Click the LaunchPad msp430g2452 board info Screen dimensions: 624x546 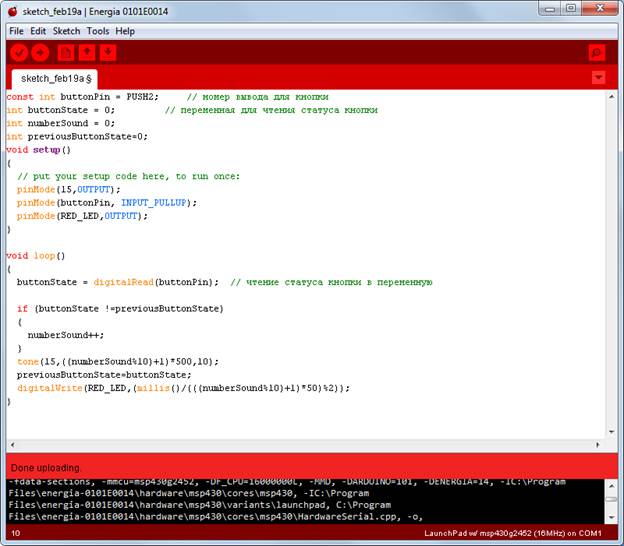click(x=513, y=533)
